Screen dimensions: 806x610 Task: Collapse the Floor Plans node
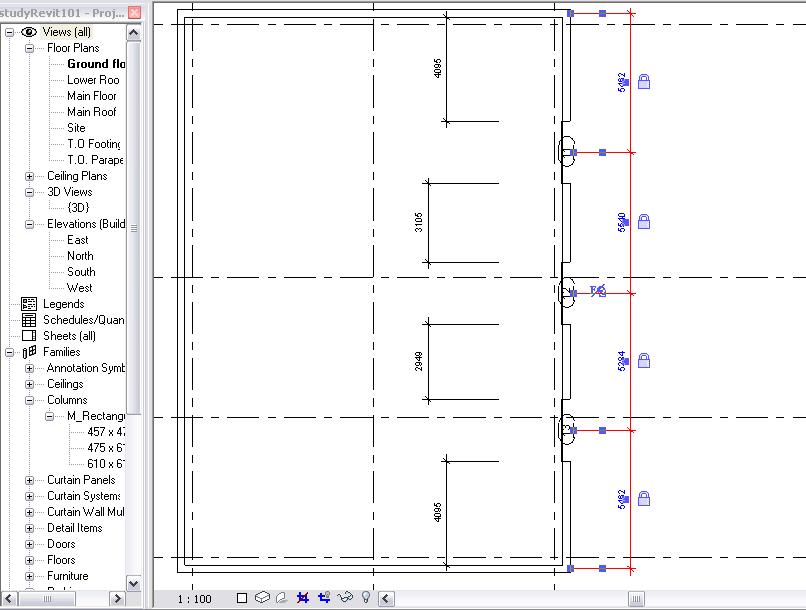click(29, 48)
